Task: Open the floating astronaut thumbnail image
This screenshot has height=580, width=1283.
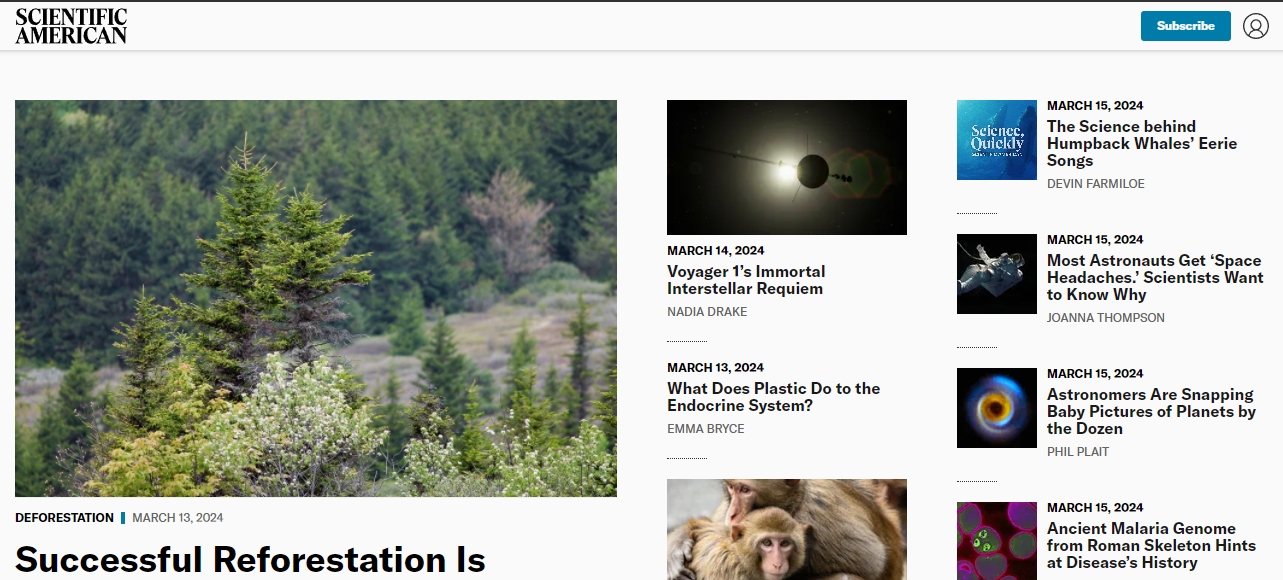Action: 997,274
